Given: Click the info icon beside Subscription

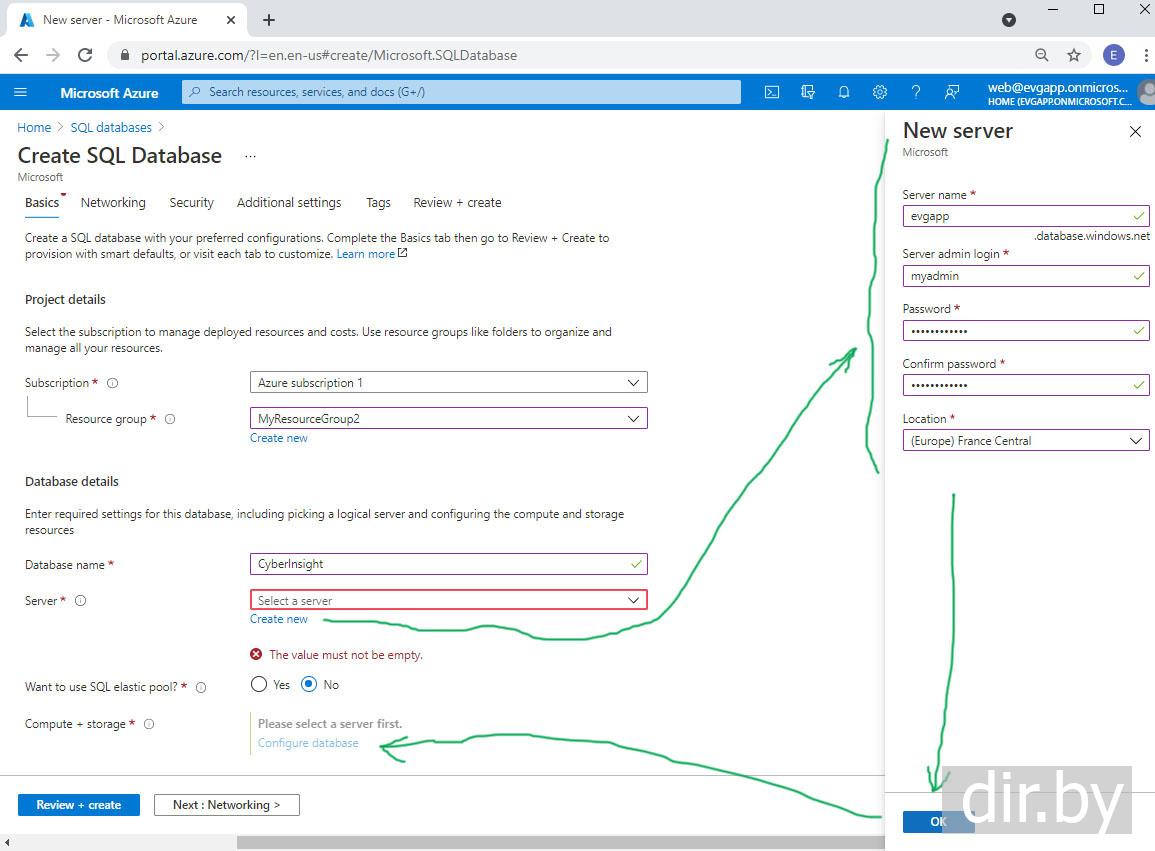Looking at the screenshot, I should coord(112,383).
